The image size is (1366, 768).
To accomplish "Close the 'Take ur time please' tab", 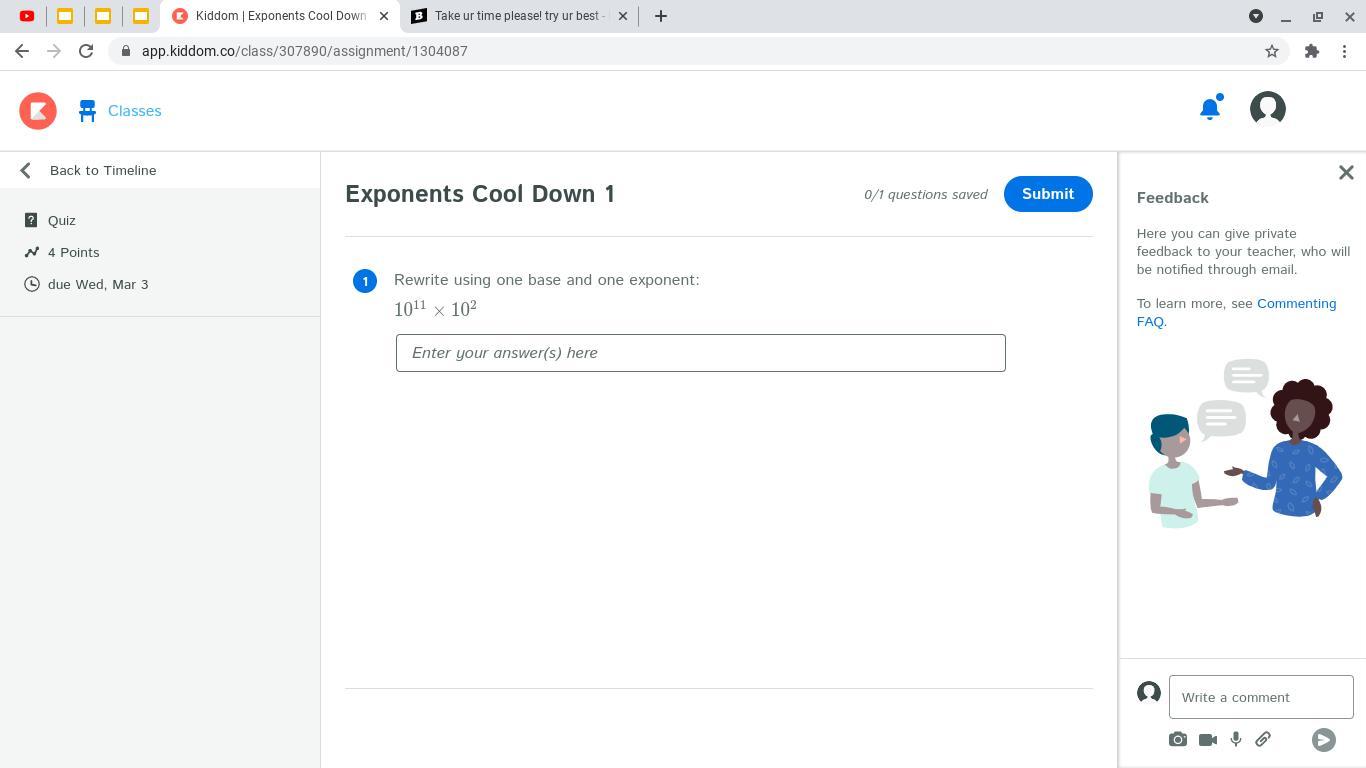I will pos(624,16).
